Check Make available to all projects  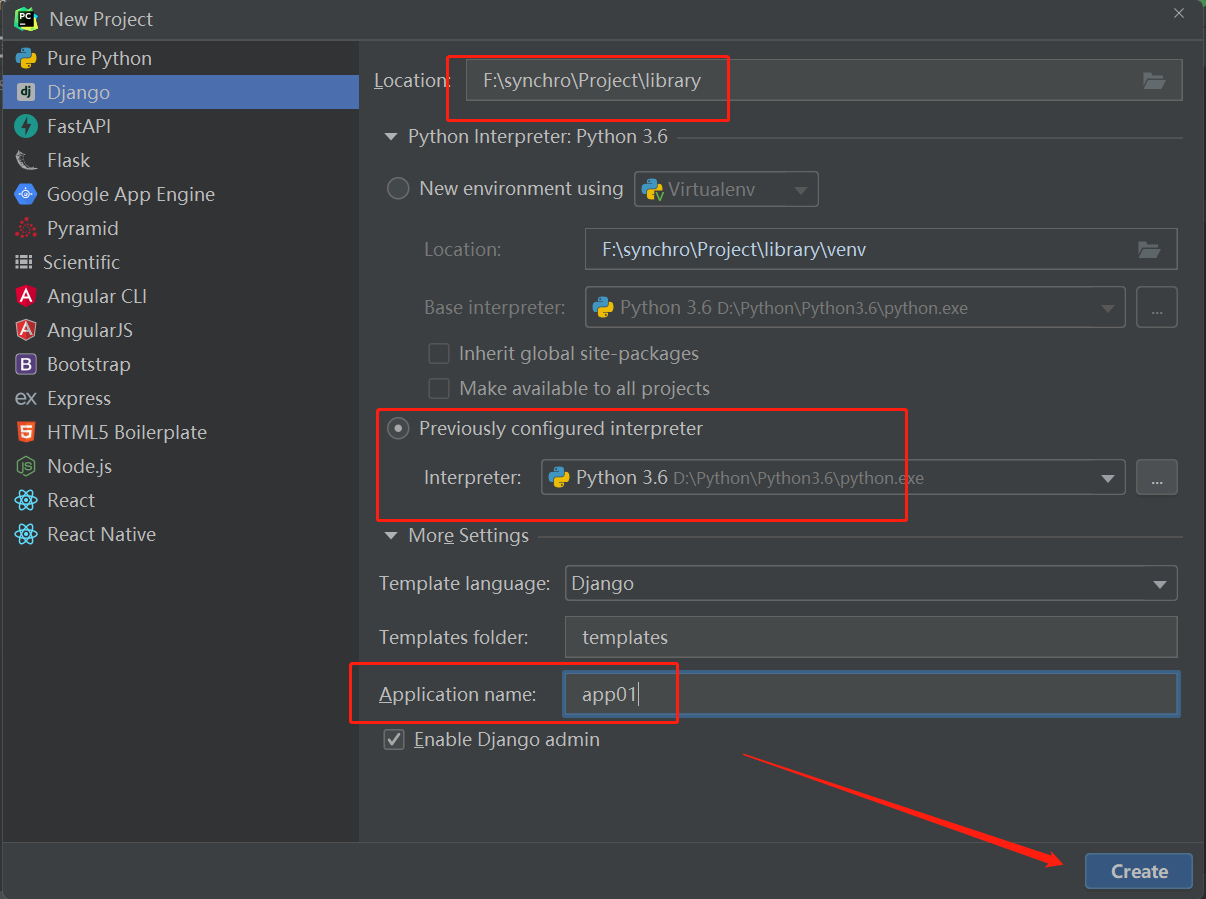438,388
